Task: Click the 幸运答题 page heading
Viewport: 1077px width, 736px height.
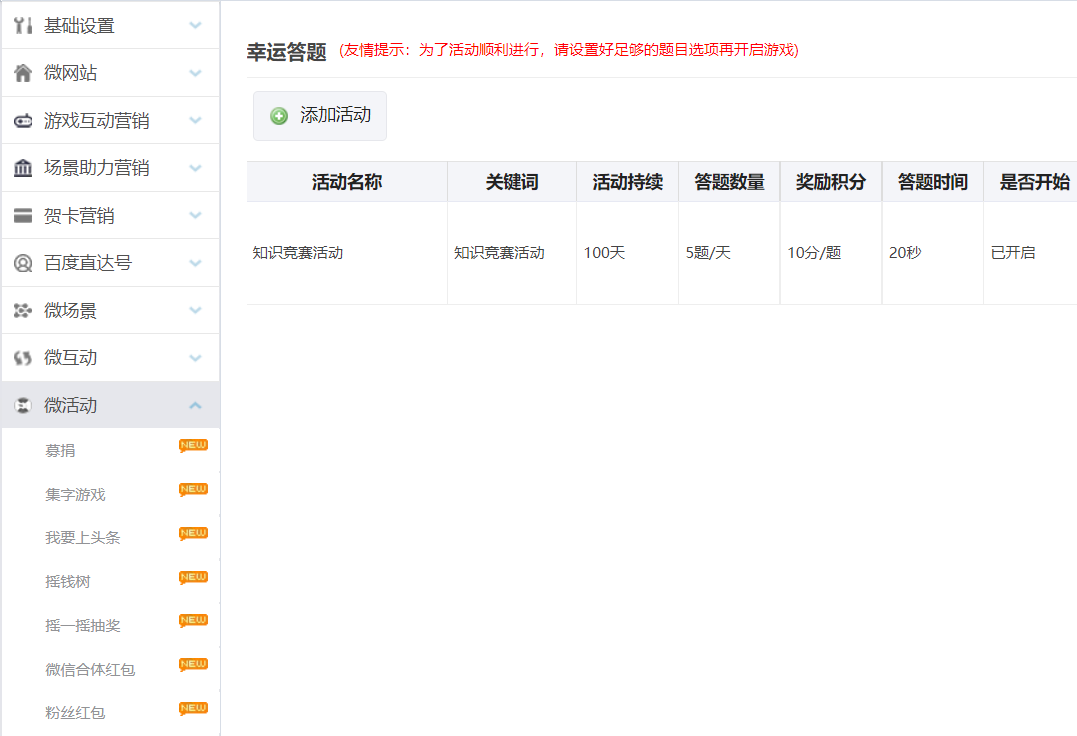Action: [286, 51]
